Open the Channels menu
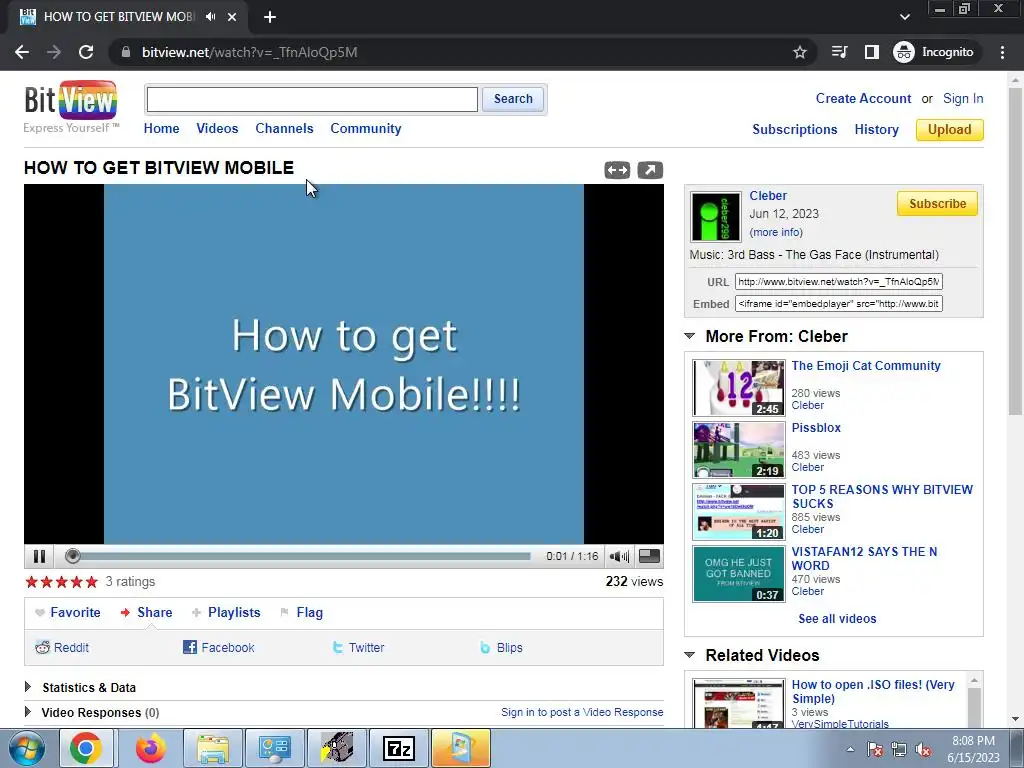The height and width of the screenshot is (768, 1024). point(284,129)
